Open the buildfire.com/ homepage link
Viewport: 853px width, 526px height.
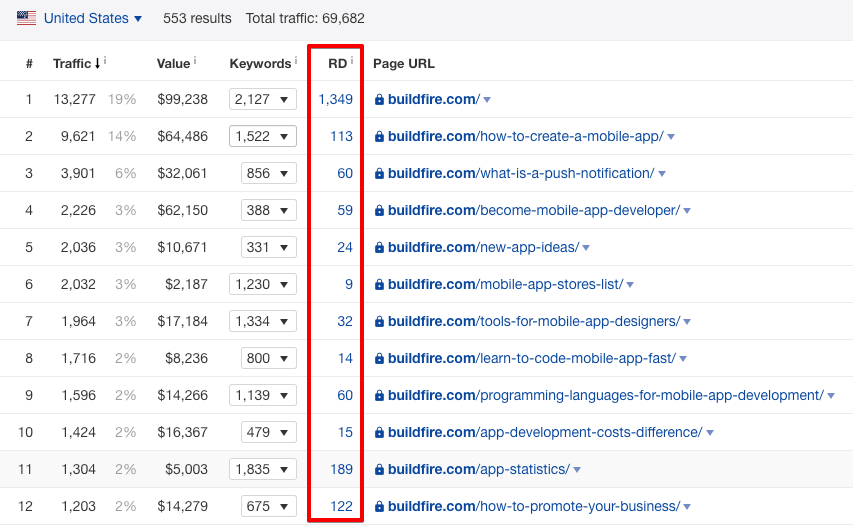434,100
